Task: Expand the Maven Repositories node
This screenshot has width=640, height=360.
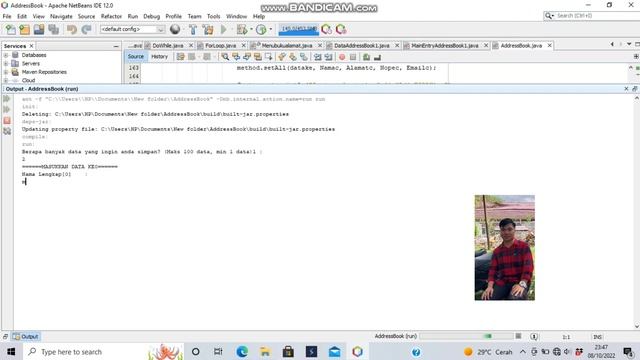Action: (x=6, y=72)
